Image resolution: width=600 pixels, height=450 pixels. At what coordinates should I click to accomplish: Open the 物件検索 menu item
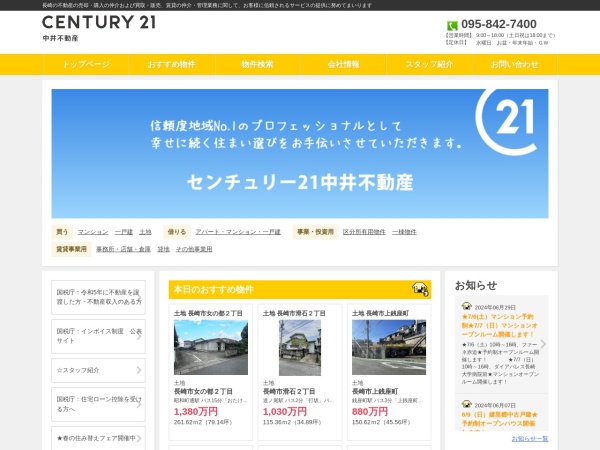point(257,64)
